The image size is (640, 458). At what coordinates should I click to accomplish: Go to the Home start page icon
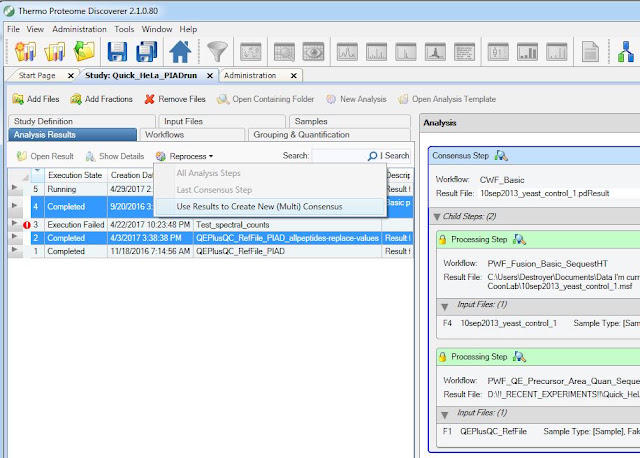[x=180, y=52]
